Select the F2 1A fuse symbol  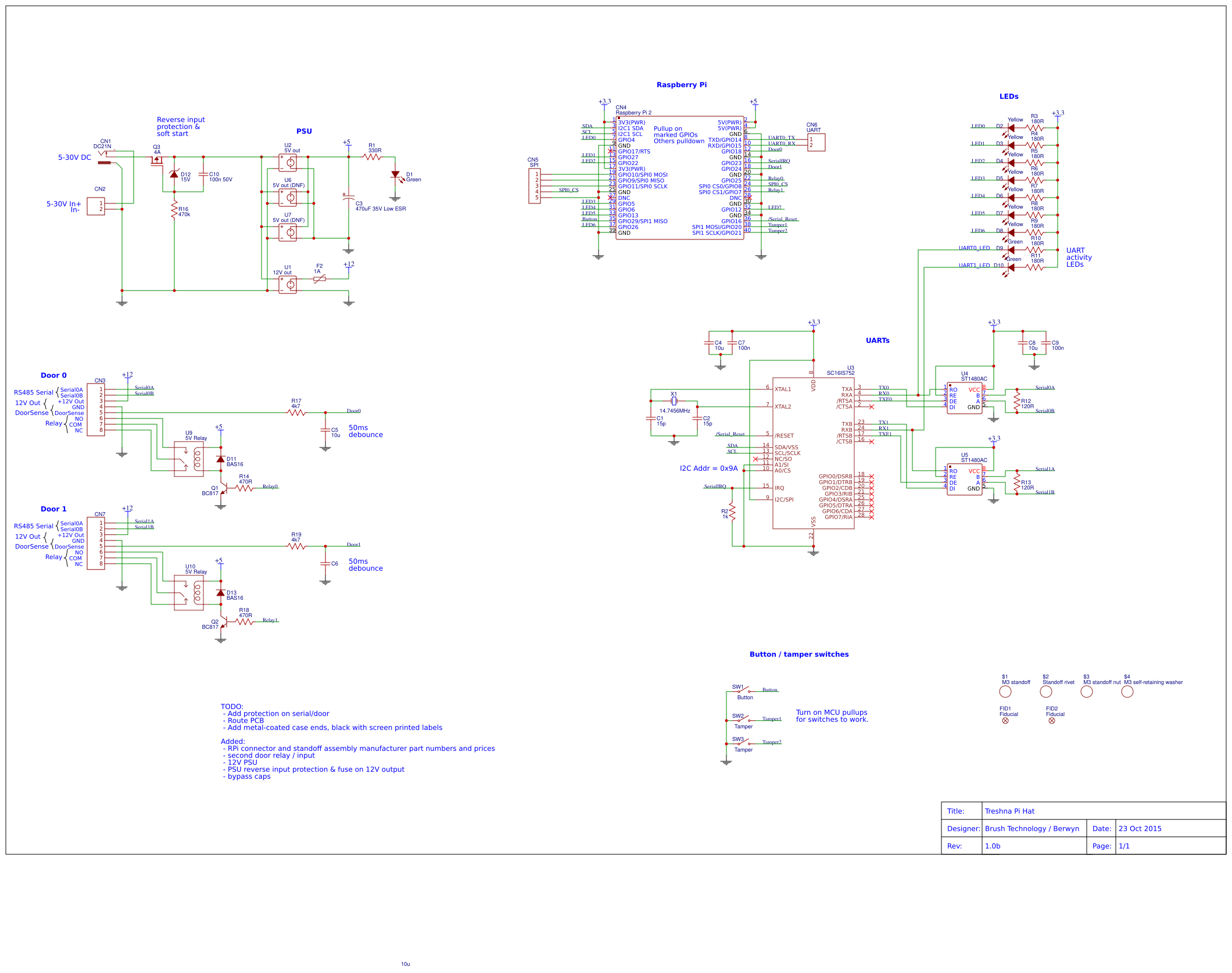click(x=319, y=279)
